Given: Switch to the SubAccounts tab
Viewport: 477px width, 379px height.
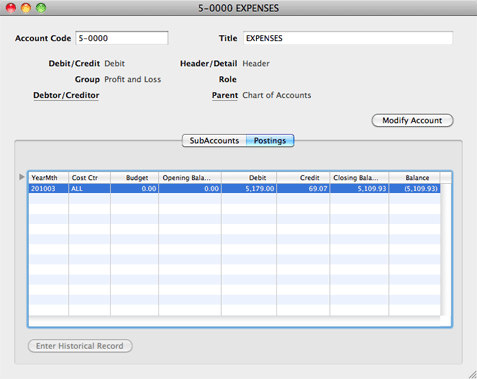Looking at the screenshot, I should tap(214, 141).
